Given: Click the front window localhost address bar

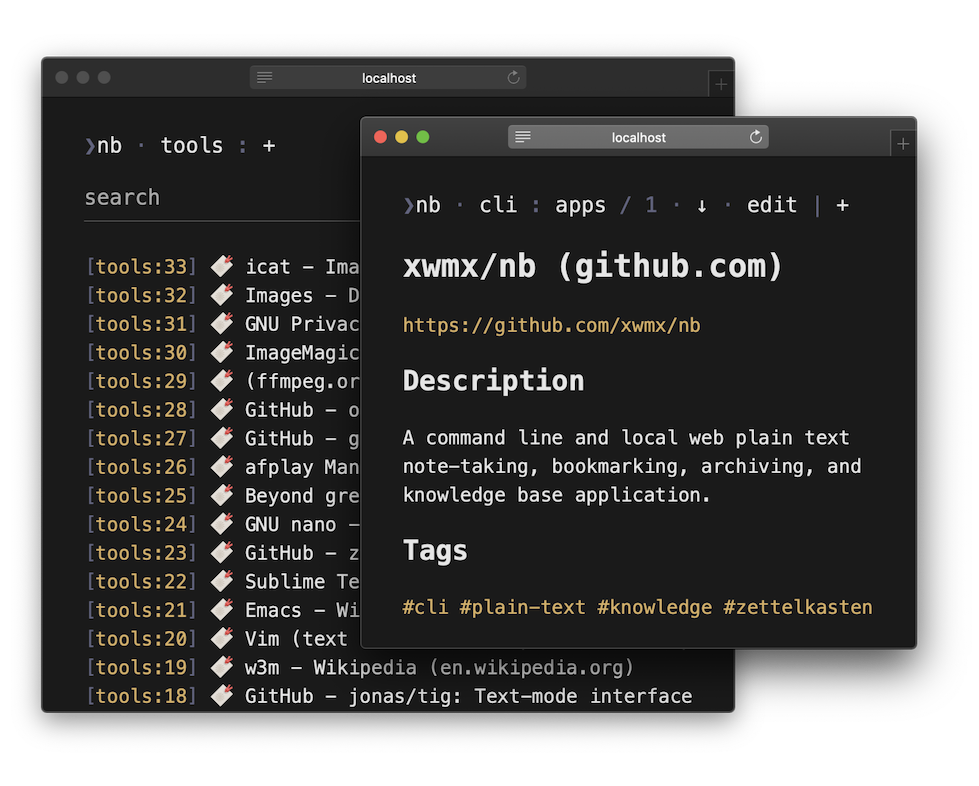Looking at the screenshot, I should (x=638, y=137).
